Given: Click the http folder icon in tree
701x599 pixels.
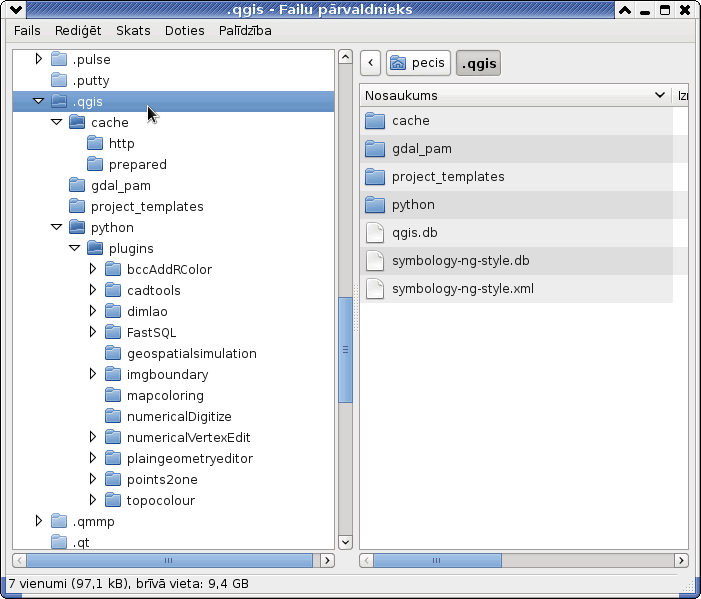Looking at the screenshot, I should (x=95, y=143).
